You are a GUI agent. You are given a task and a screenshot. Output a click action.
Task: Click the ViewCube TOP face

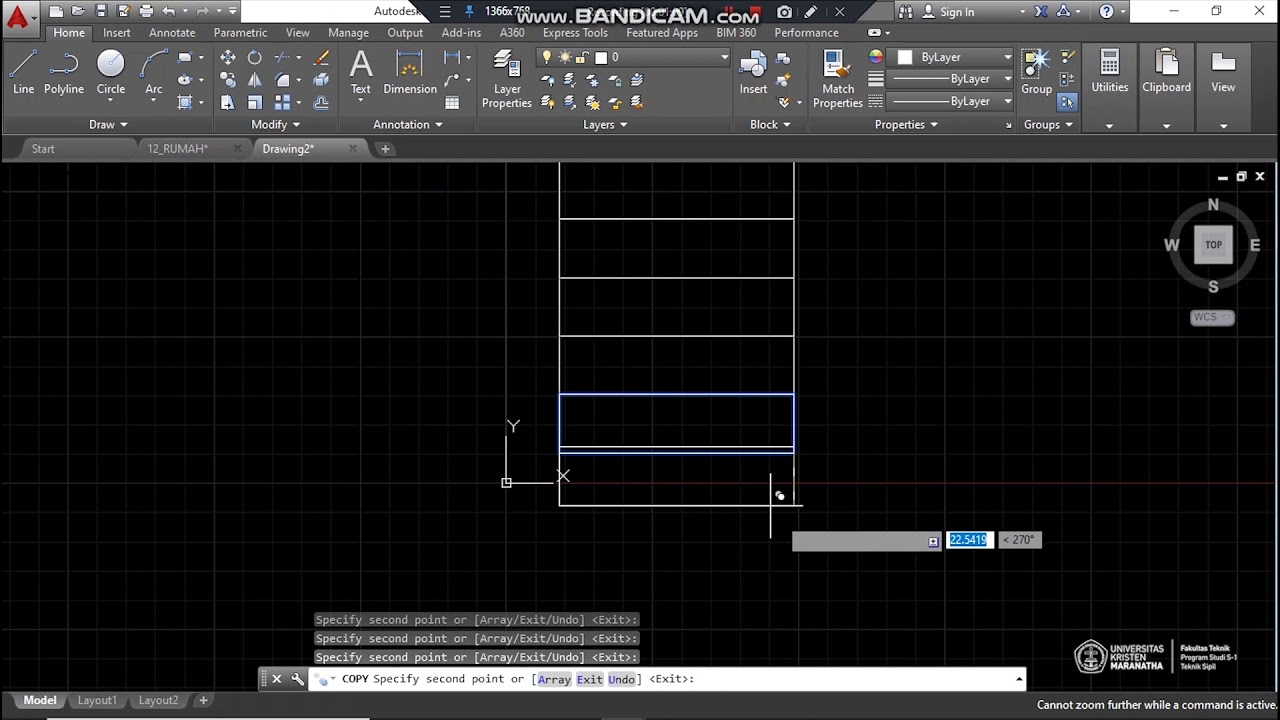click(1213, 245)
